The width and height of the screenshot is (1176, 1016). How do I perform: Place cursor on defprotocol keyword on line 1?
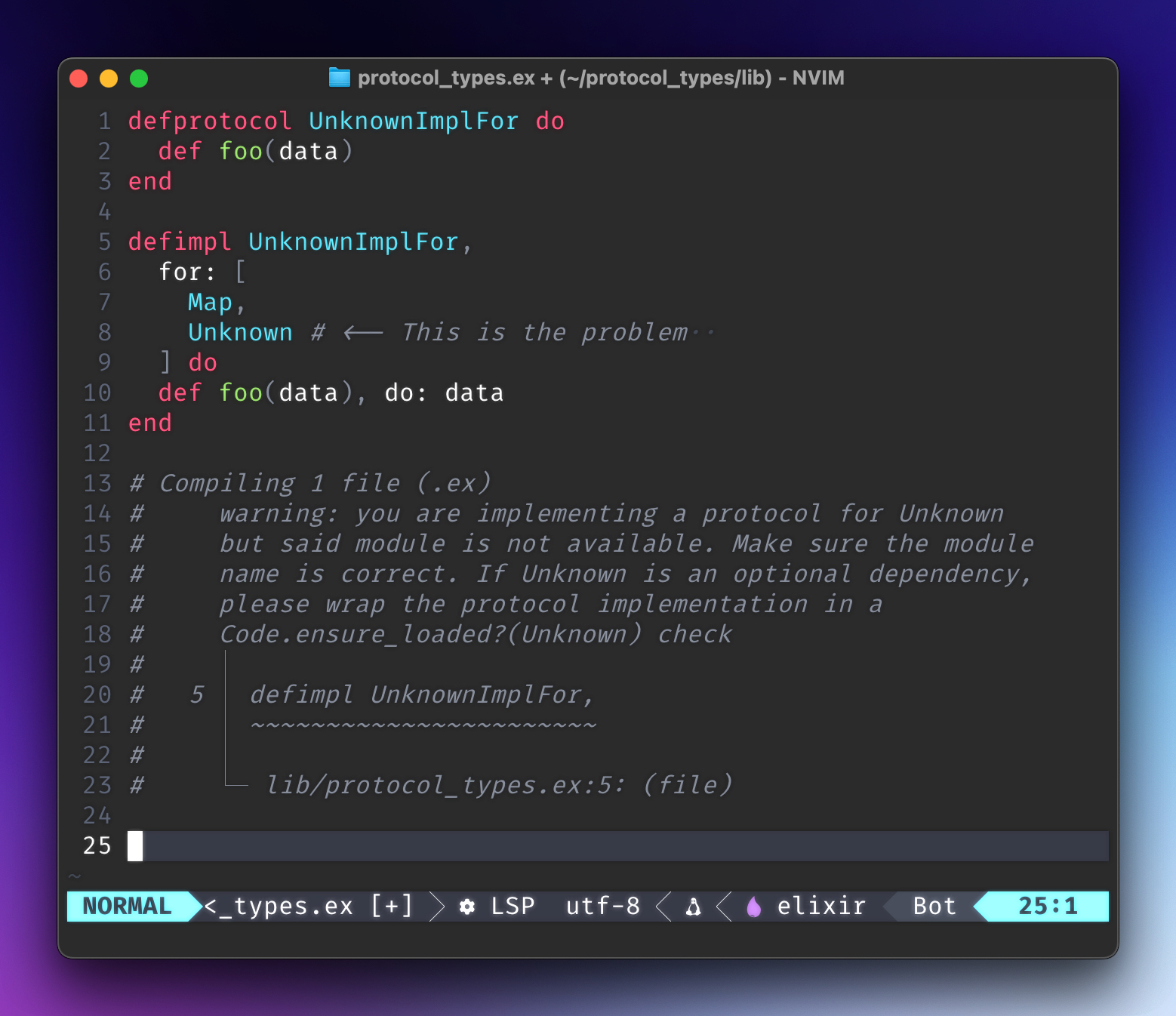click(x=210, y=121)
